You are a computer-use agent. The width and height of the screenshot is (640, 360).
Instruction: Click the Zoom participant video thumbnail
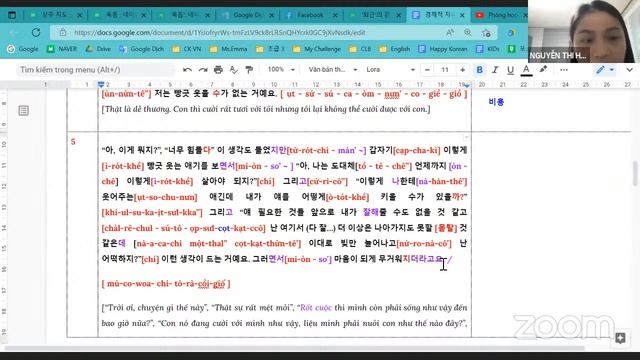click(584, 31)
